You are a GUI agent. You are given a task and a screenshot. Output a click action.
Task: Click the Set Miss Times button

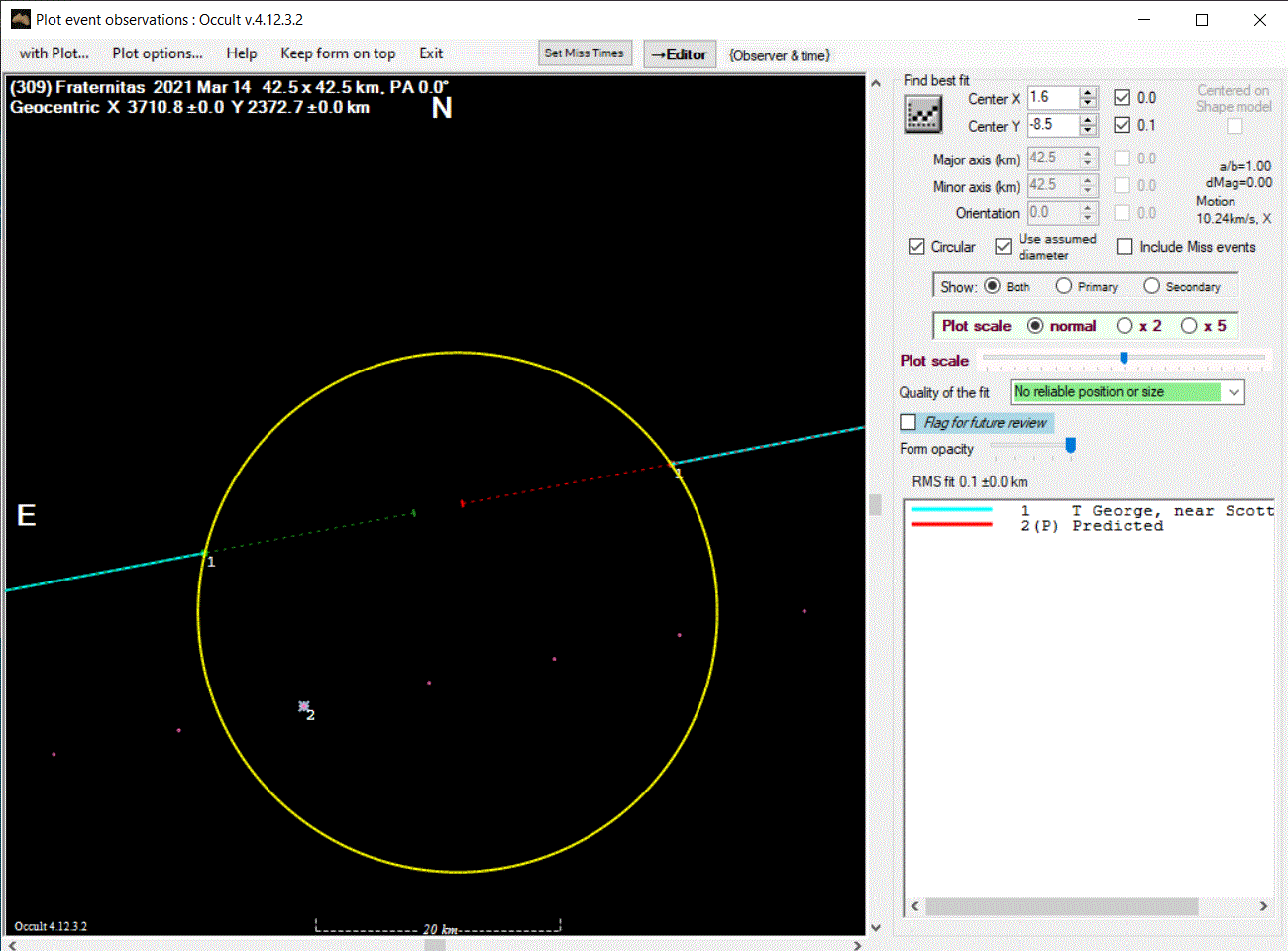[585, 53]
